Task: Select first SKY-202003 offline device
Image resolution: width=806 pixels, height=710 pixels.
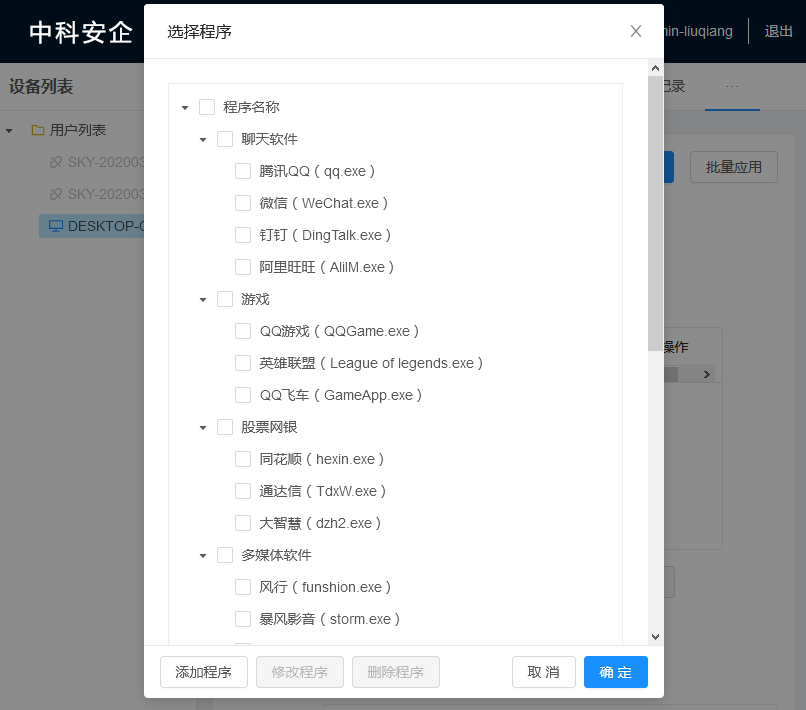Action: click(97, 162)
